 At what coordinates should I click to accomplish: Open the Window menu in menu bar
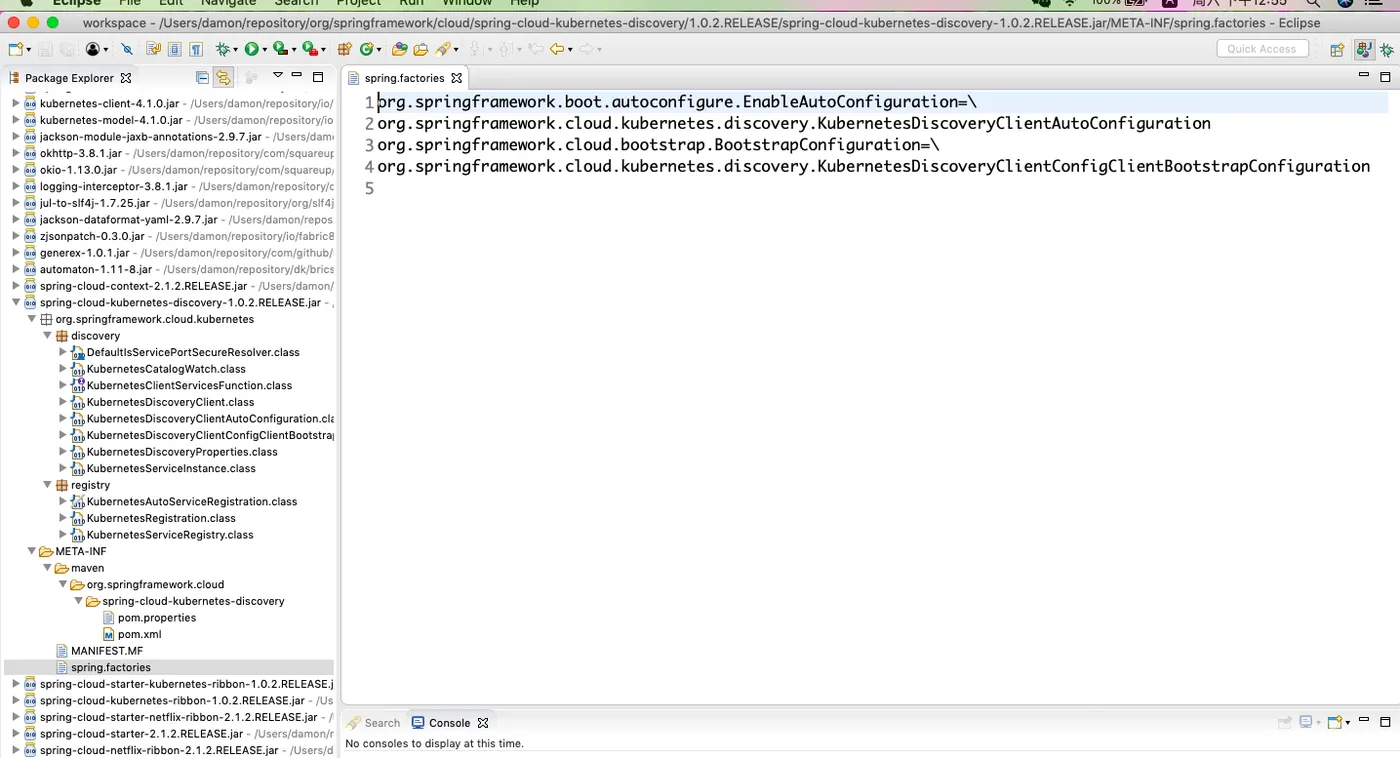(467, 3)
